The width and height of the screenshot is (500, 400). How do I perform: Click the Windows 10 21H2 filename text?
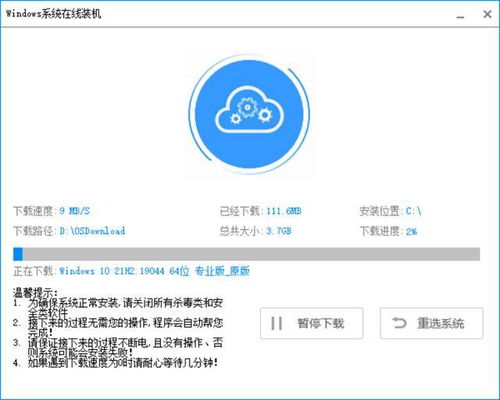click(x=154, y=271)
